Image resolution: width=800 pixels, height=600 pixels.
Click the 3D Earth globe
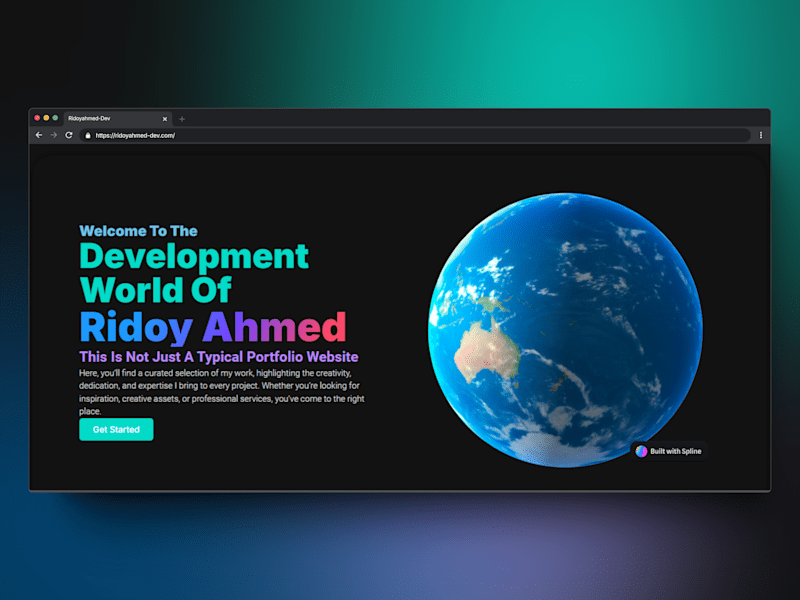[565, 330]
